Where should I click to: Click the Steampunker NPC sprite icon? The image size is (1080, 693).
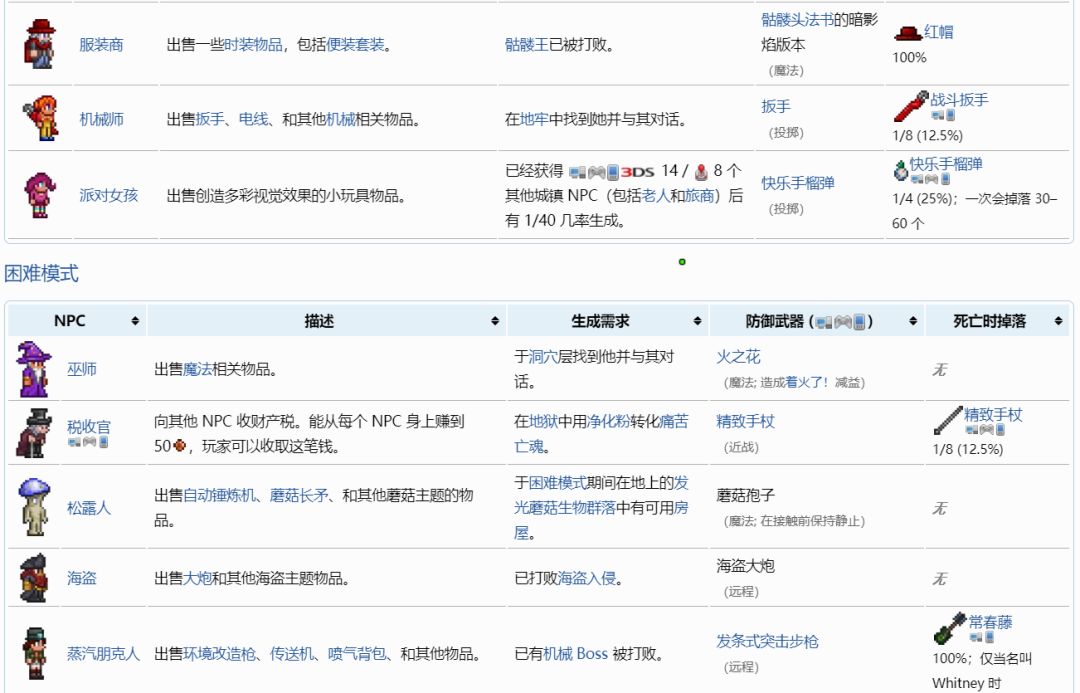[x=34, y=654]
